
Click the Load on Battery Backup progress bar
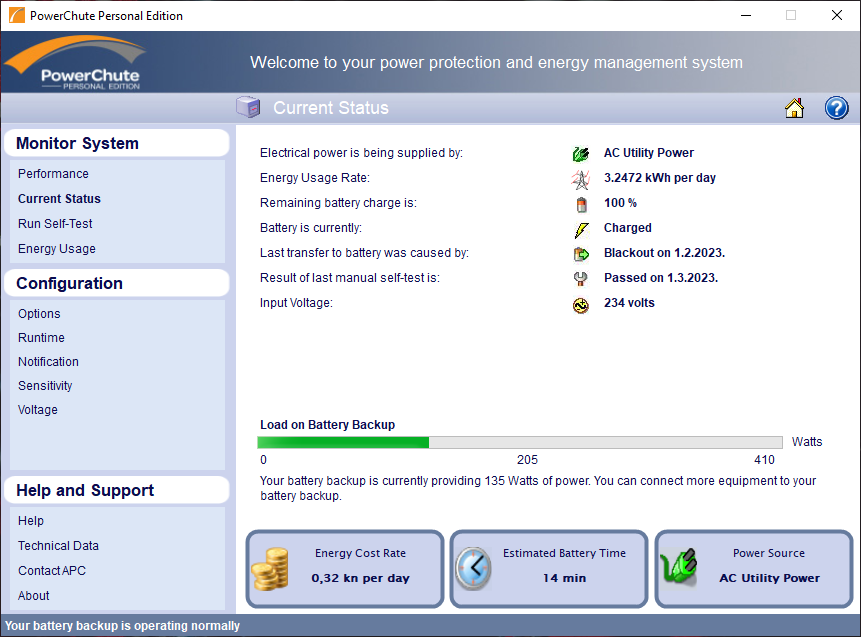520,443
